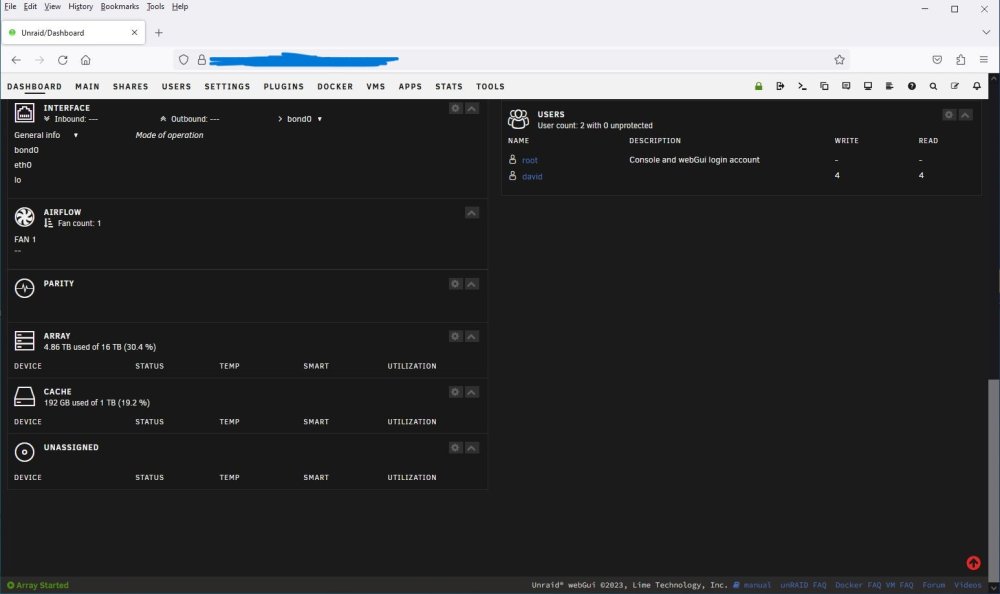Open the Tools navigation tab
Viewport: 1000px width, 594px height.
point(490,87)
